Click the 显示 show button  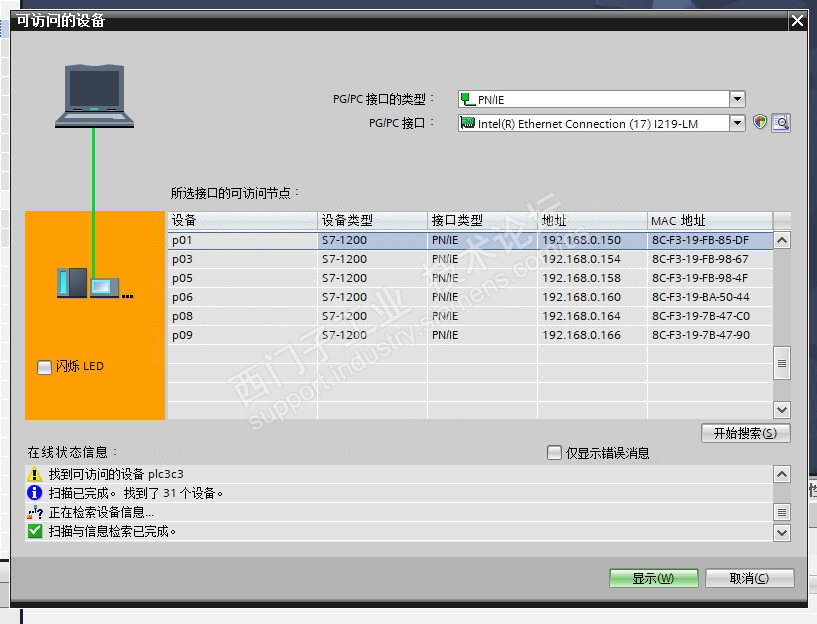pyautogui.click(x=653, y=578)
